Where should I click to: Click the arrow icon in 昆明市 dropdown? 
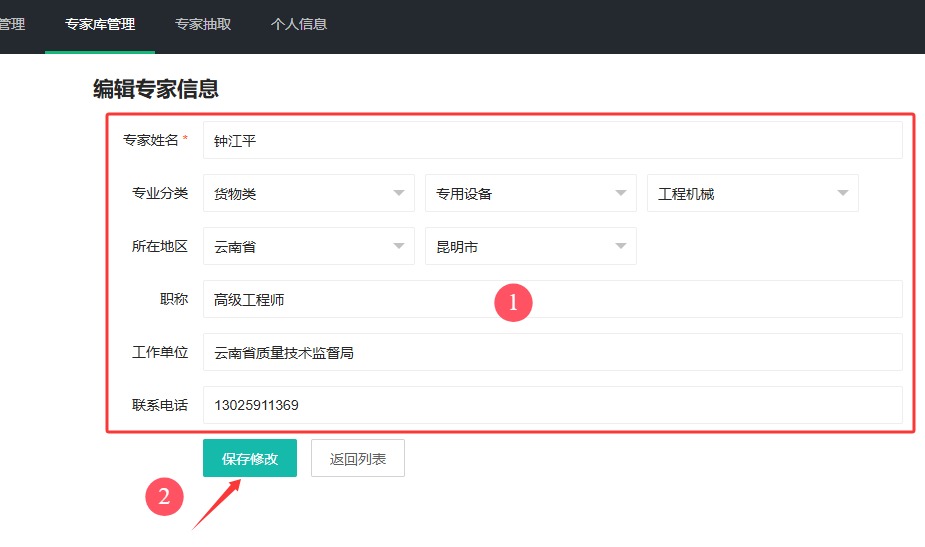pyautogui.click(x=621, y=246)
